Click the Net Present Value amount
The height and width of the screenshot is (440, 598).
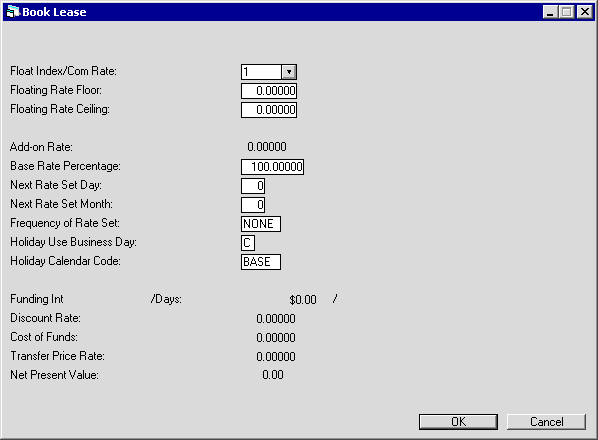[x=273, y=375]
